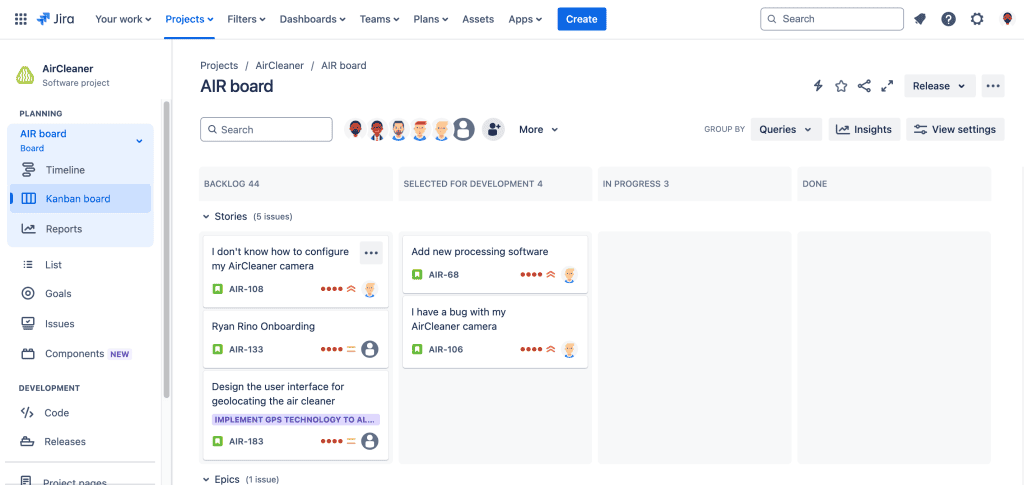
Task: Enter full screen mode icon
Action: click(887, 86)
